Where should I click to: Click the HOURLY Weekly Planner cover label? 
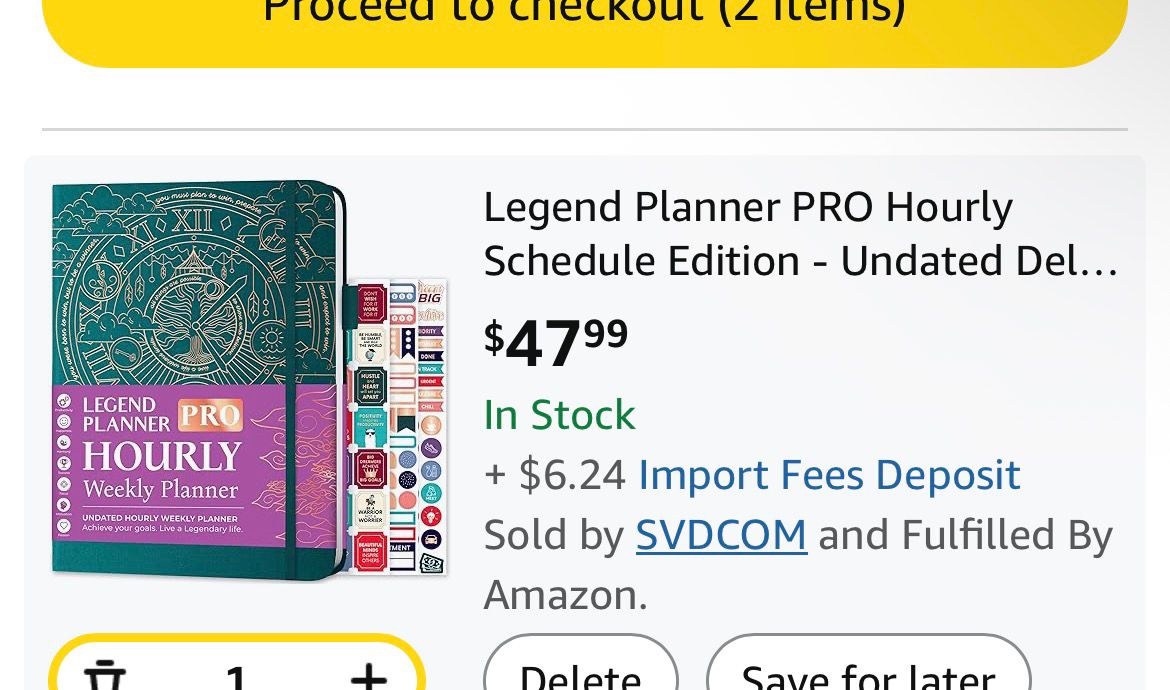pos(162,470)
